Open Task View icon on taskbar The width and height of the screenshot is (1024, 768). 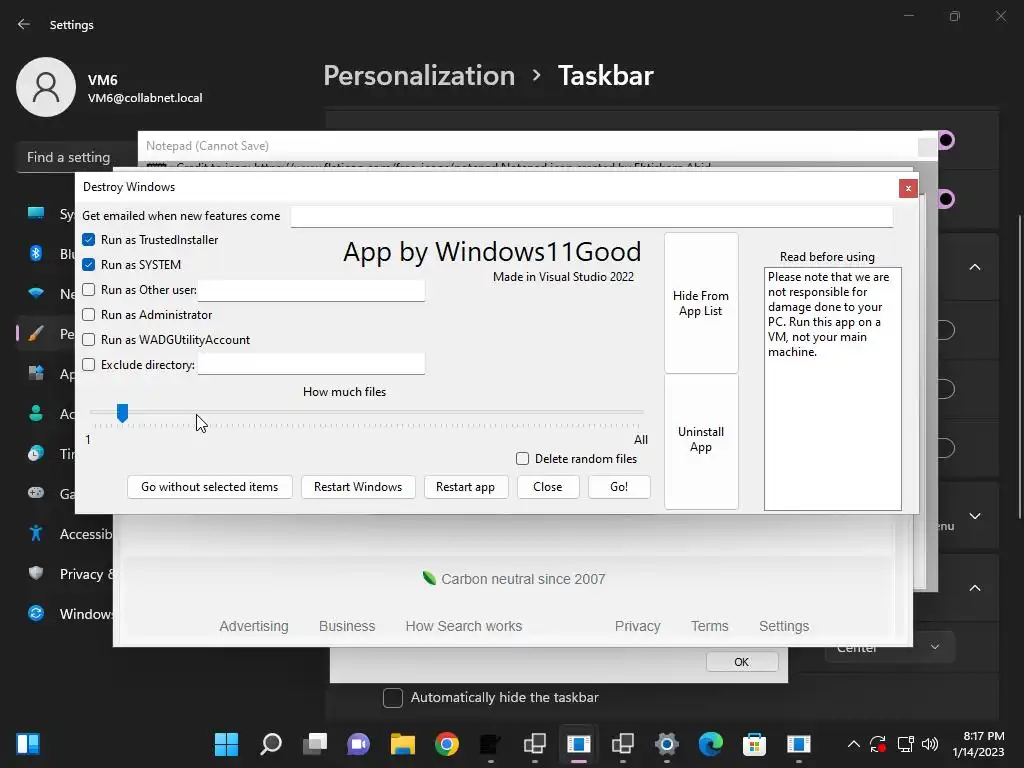pos(315,744)
